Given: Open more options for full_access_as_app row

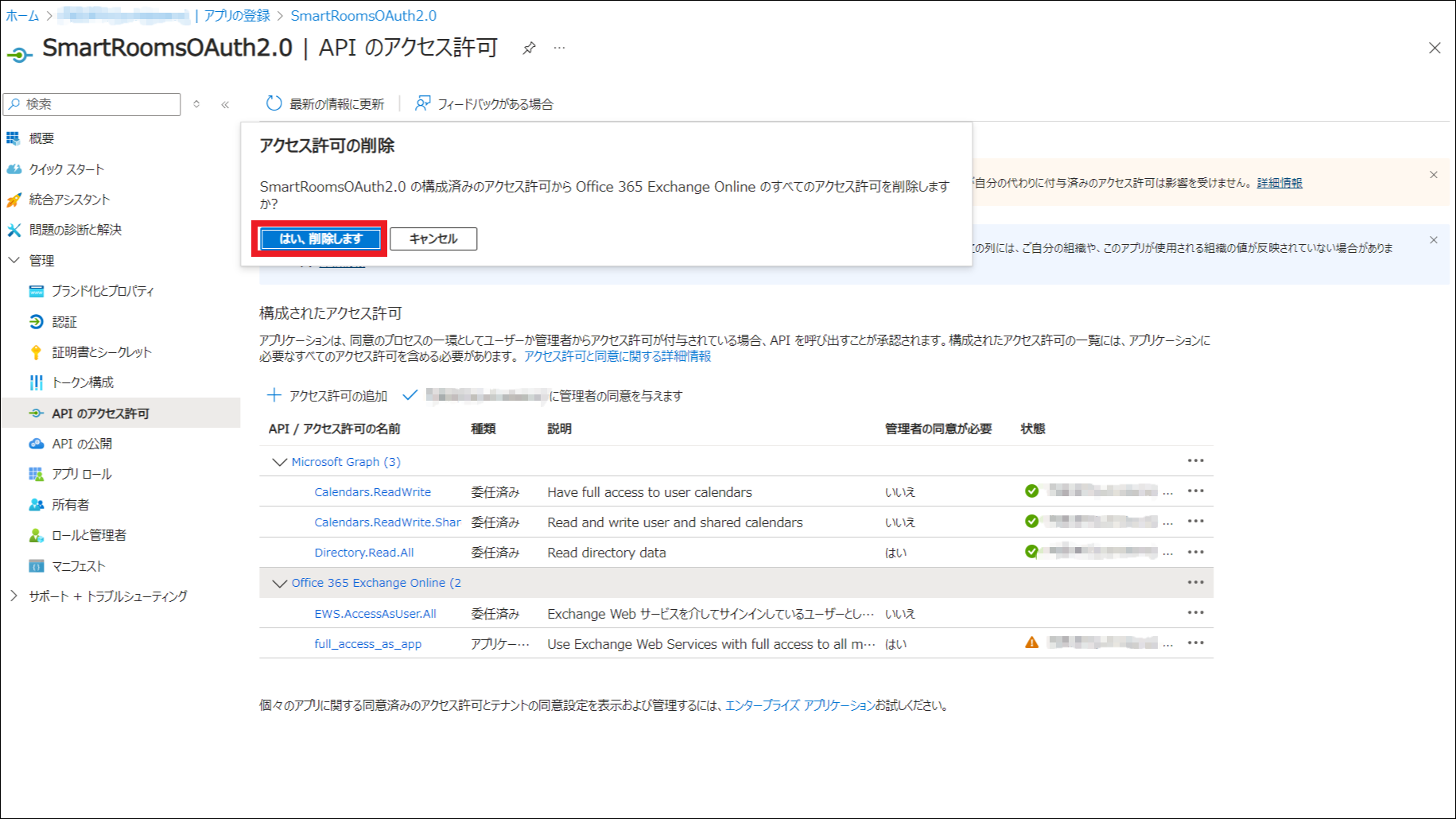Looking at the screenshot, I should [1195, 643].
